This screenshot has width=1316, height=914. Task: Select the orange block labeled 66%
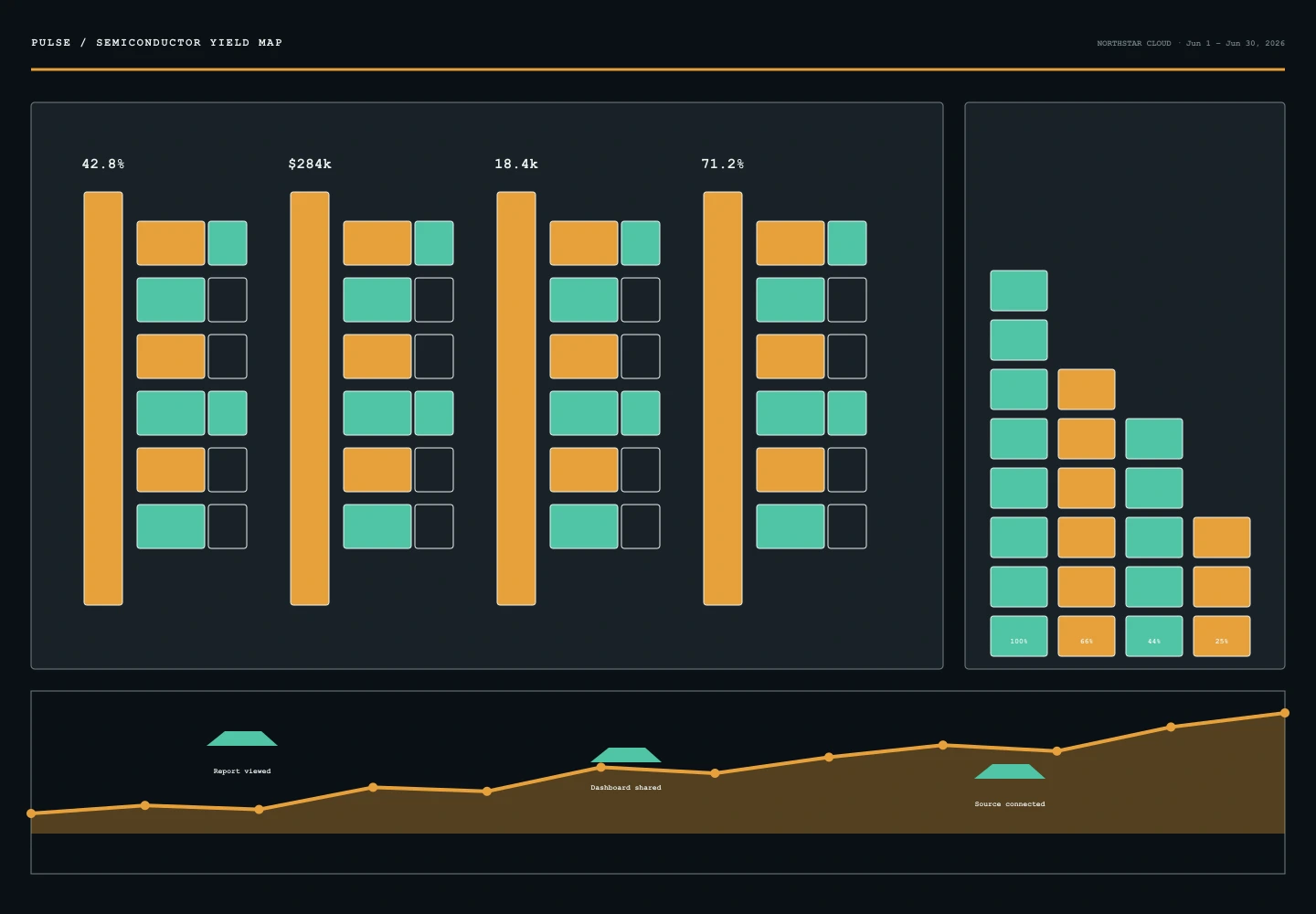click(1087, 636)
